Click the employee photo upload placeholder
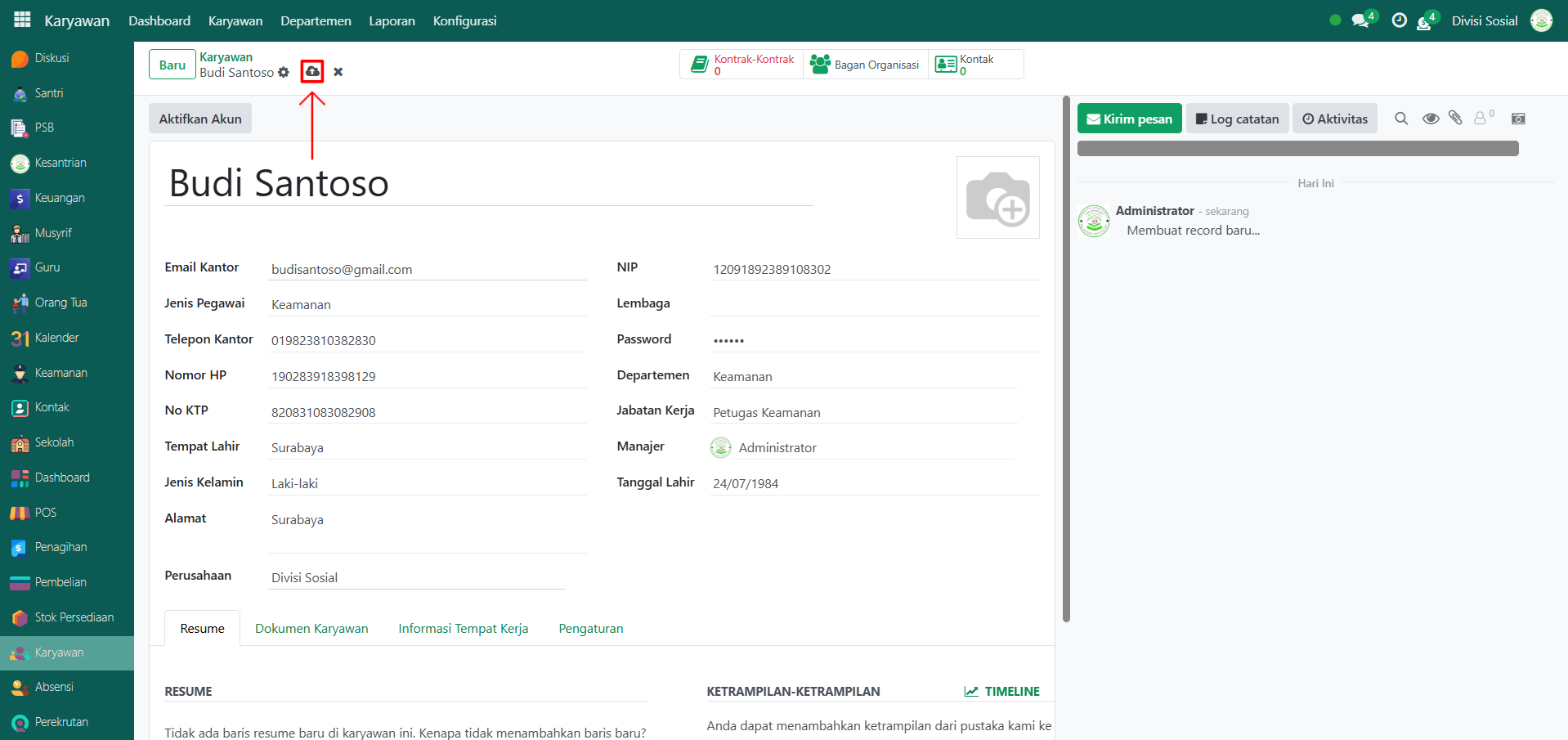The width and height of the screenshot is (1568, 740). pos(997,198)
